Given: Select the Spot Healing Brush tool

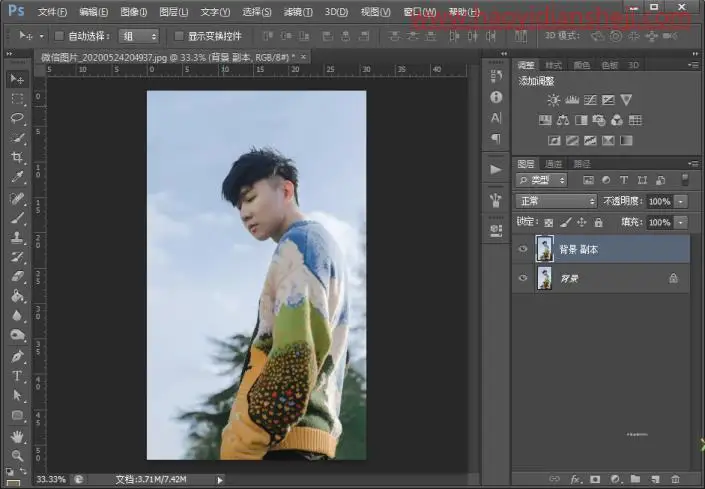Looking at the screenshot, I should (17, 198).
